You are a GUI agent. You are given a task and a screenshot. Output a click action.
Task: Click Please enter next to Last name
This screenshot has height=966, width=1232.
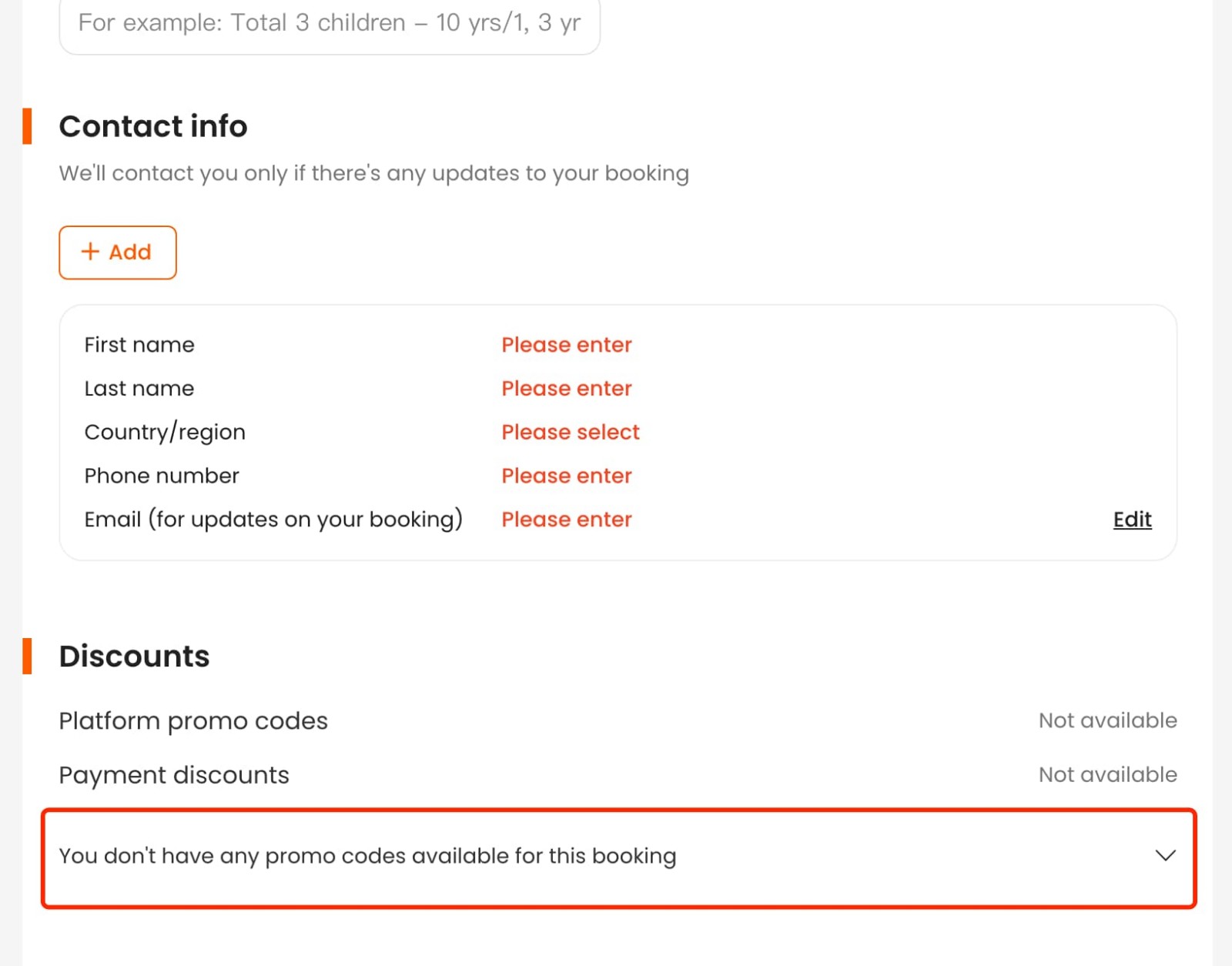566,389
